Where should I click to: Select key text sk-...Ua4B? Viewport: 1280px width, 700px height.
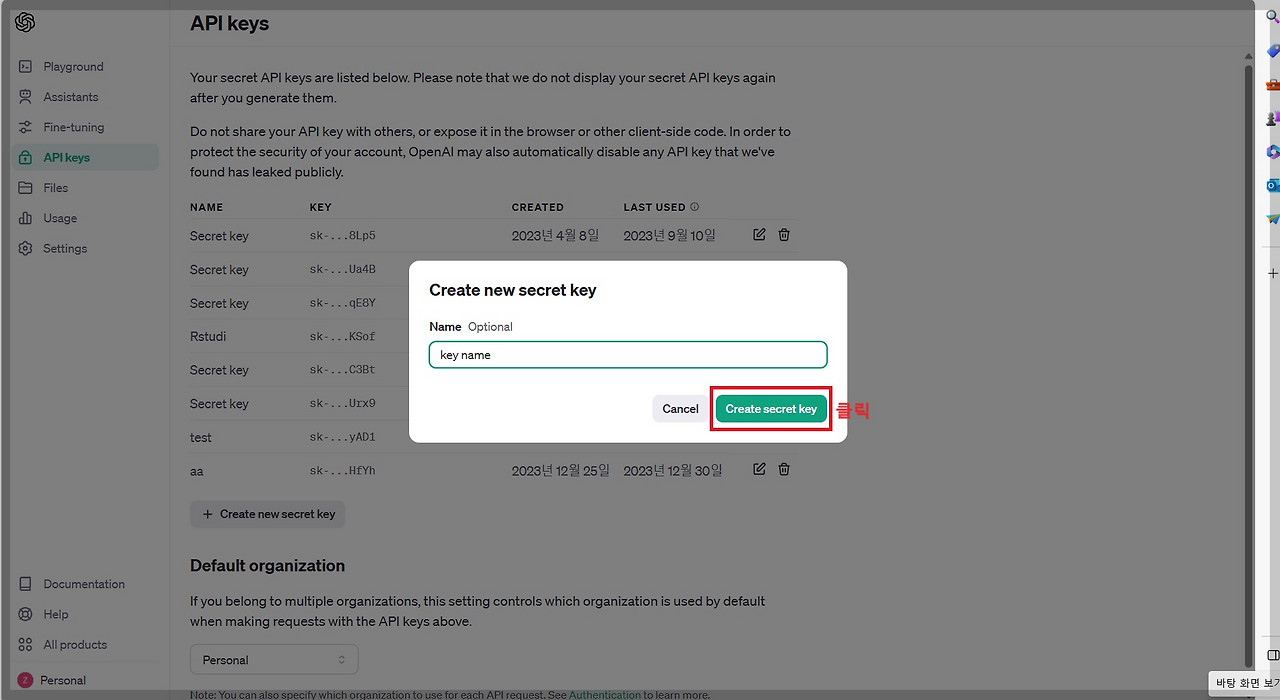(x=342, y=270)
